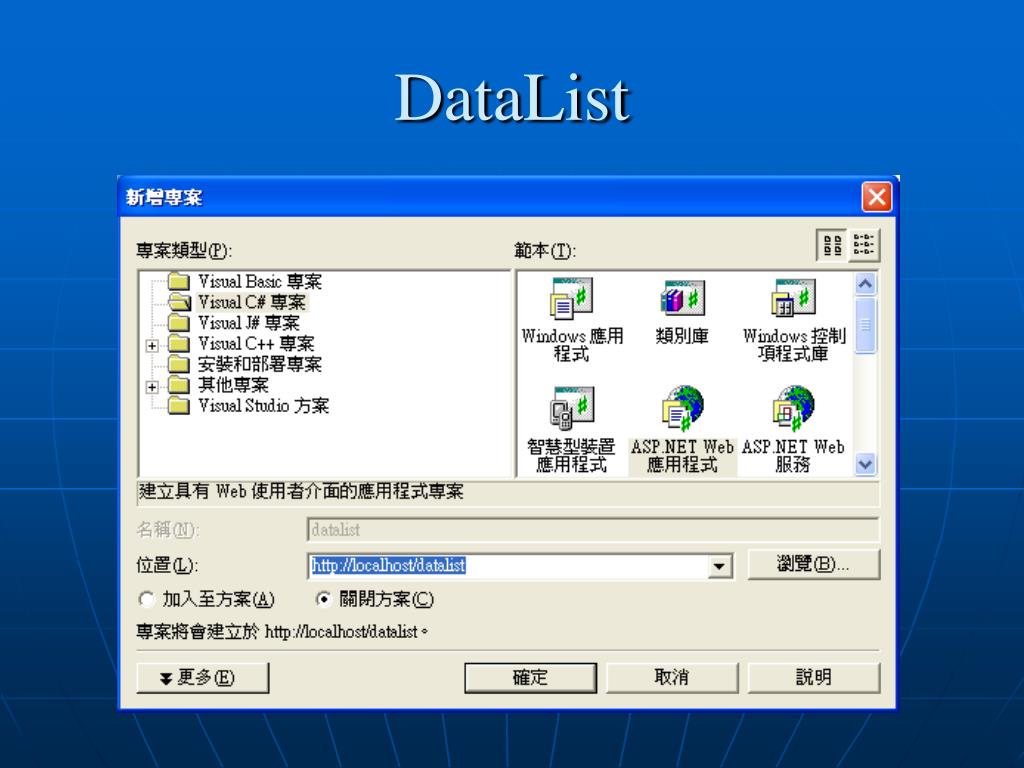Select 其他專案 tree label

[x=233, y=385]
